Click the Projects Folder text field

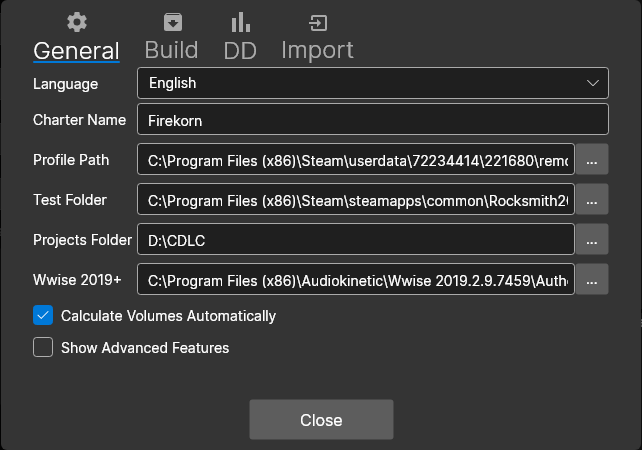coord(356,239)
